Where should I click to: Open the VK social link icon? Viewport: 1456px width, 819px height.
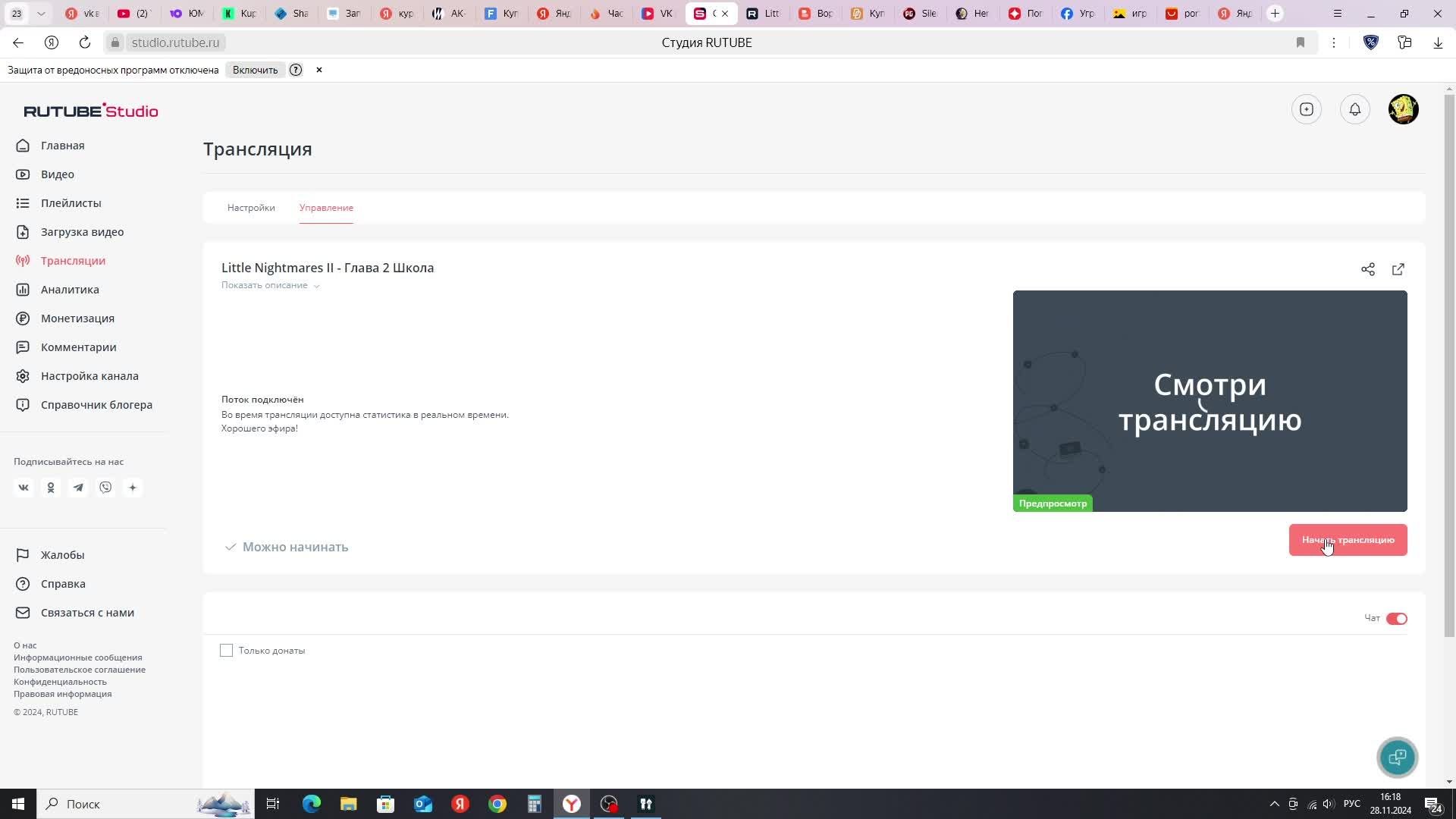(24, 488)
